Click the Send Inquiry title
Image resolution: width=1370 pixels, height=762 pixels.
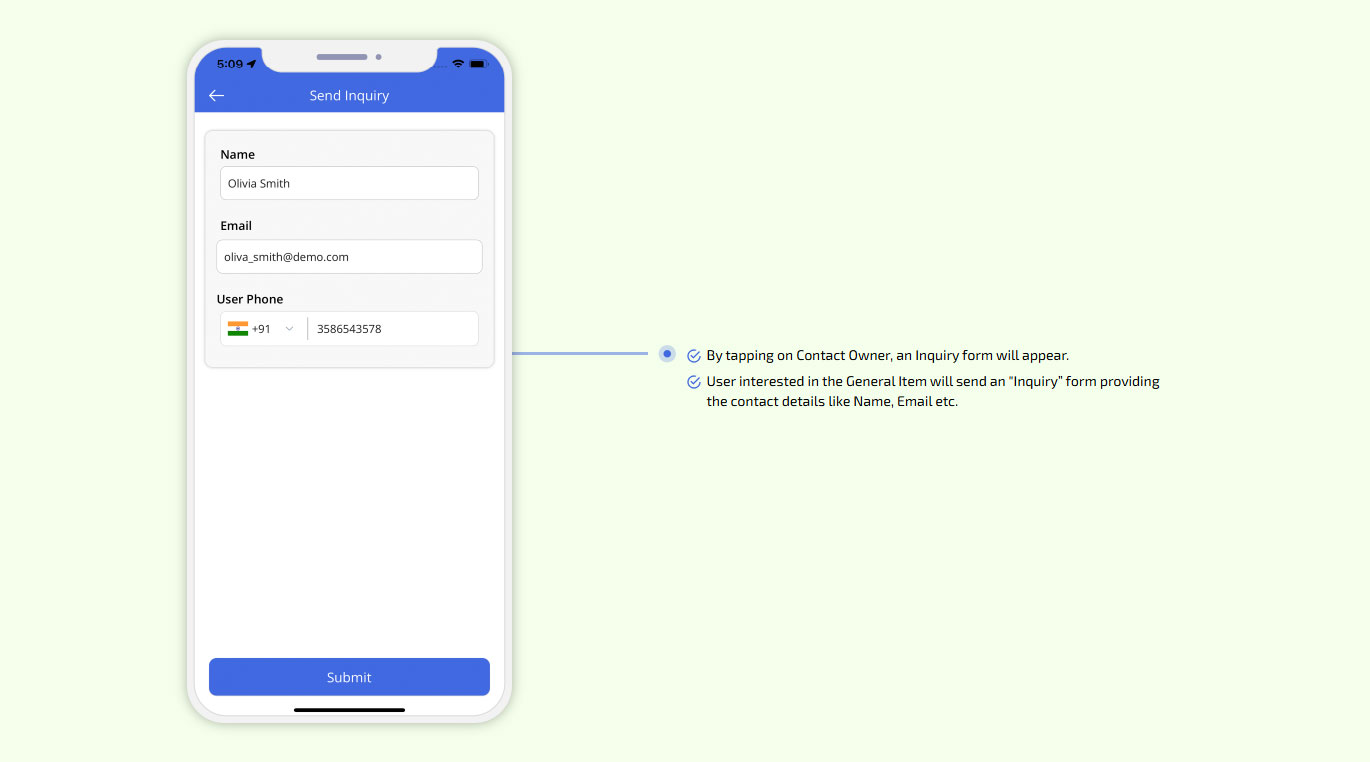pos(349,95)
